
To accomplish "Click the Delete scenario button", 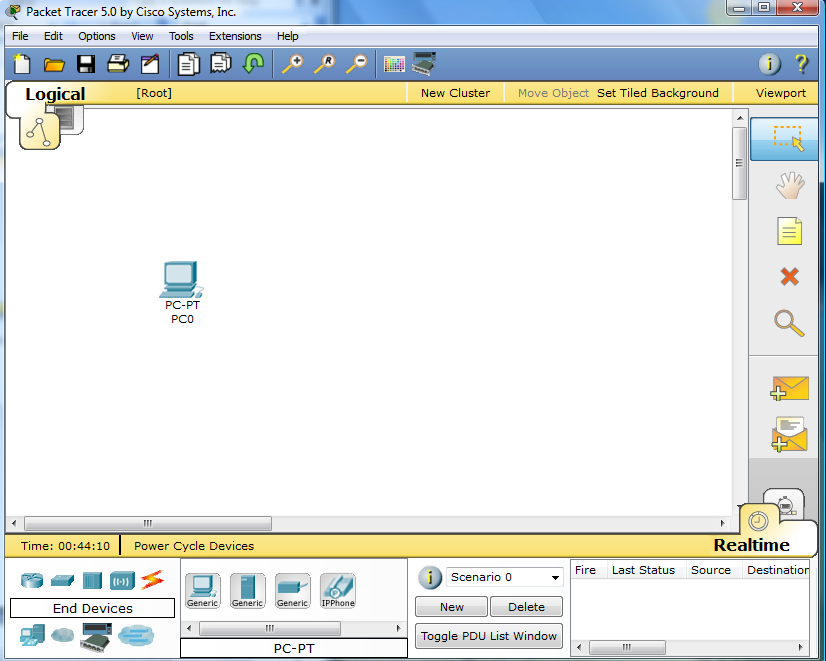I will 526,607.
